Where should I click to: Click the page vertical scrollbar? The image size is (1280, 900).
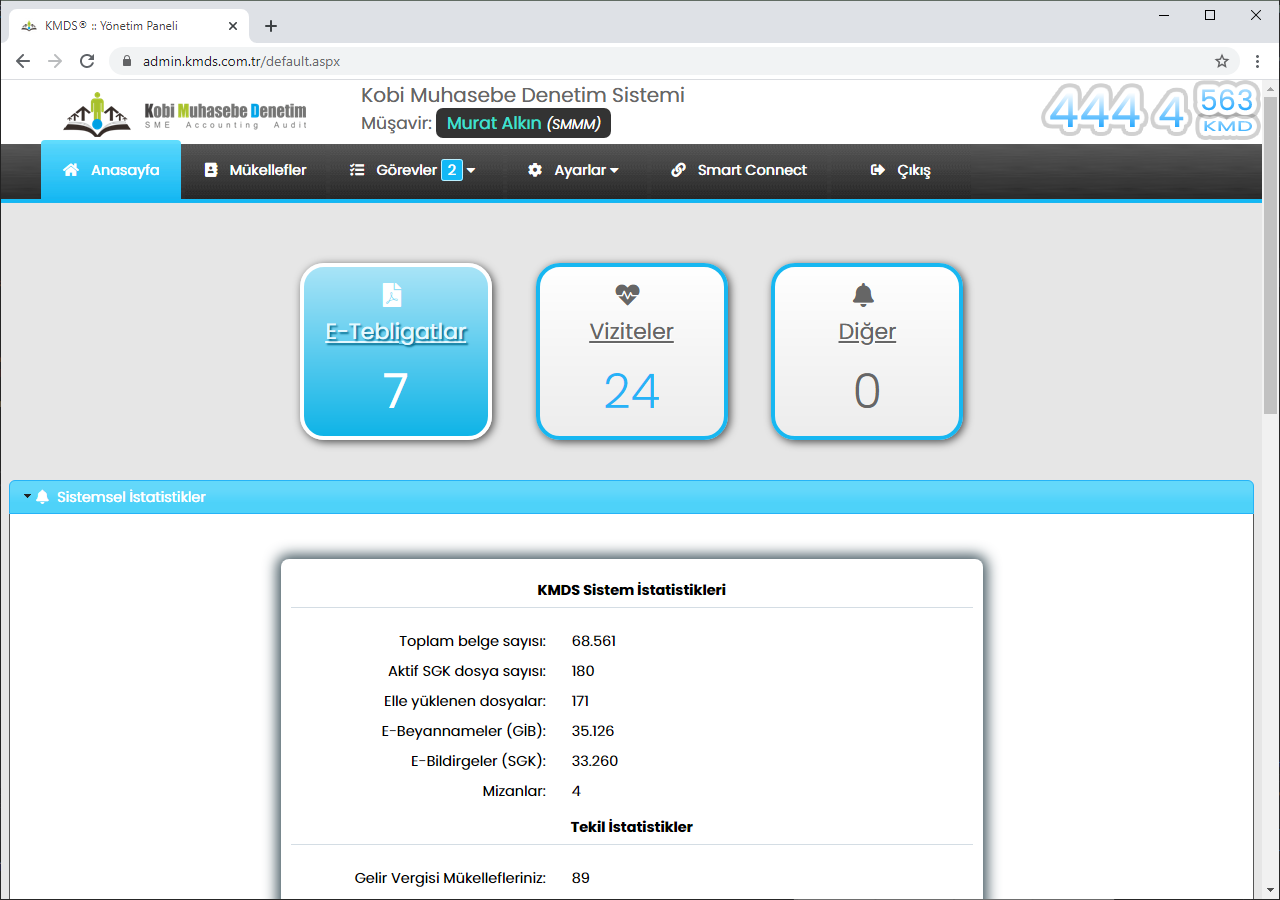1271,255
